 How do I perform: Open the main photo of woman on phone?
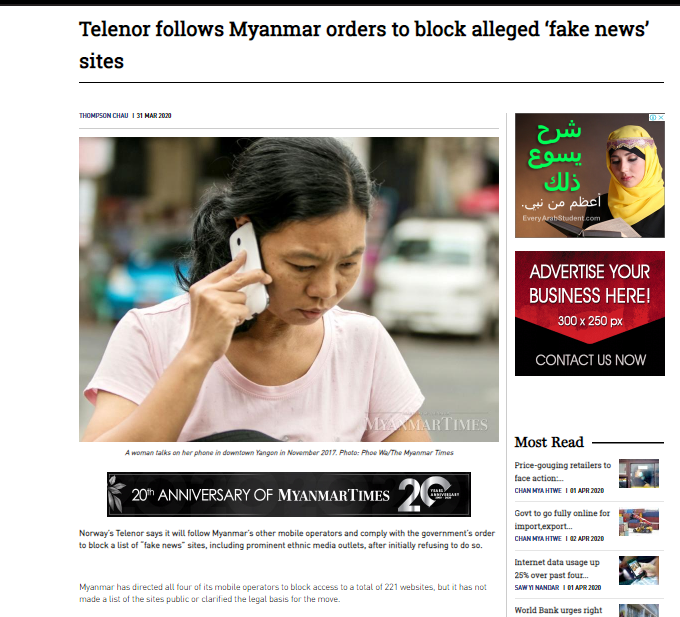289,289
